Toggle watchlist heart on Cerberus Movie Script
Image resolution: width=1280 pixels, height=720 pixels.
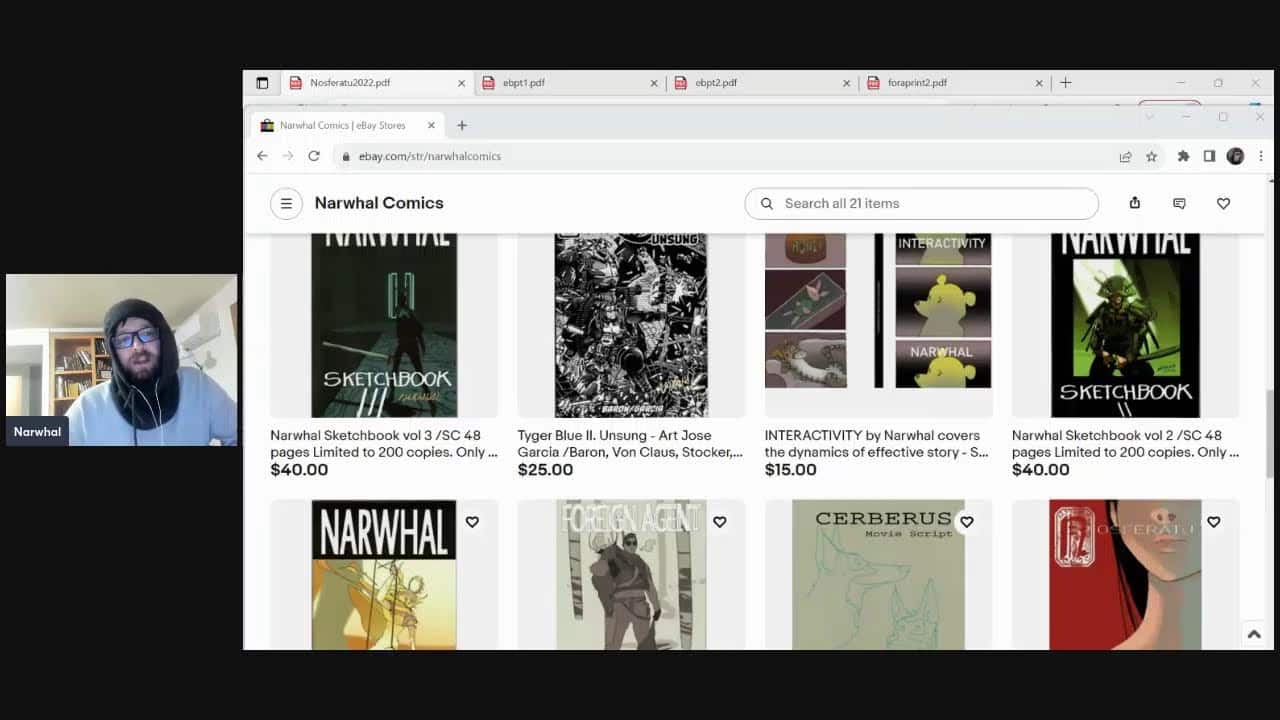pyautogui.click(x=966, y=522)
